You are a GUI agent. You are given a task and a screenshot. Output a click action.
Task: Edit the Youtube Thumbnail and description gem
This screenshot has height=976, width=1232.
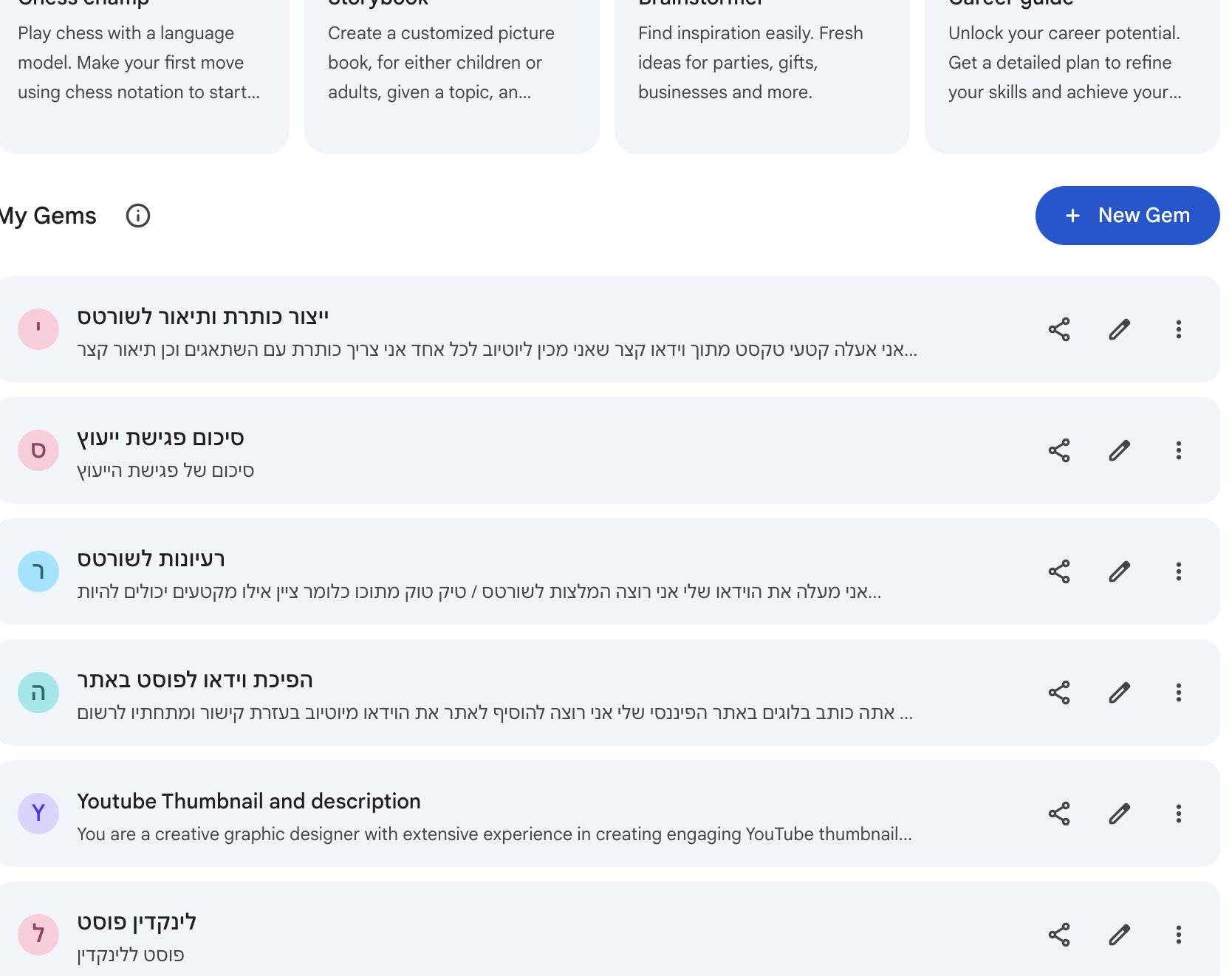click(x=1119, y=814)
